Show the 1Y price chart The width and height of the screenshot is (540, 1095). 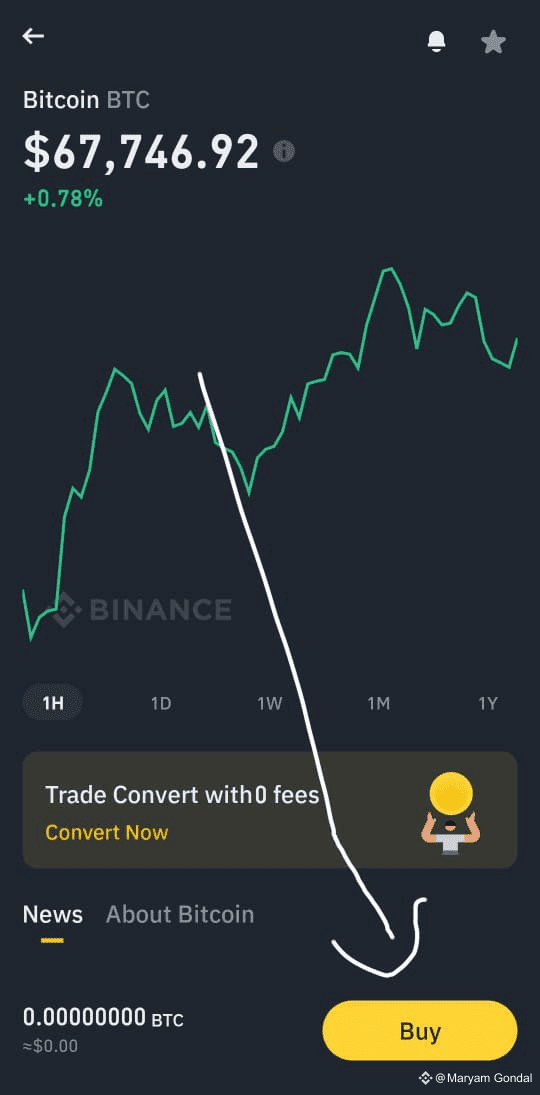click(x=488, y=703)
